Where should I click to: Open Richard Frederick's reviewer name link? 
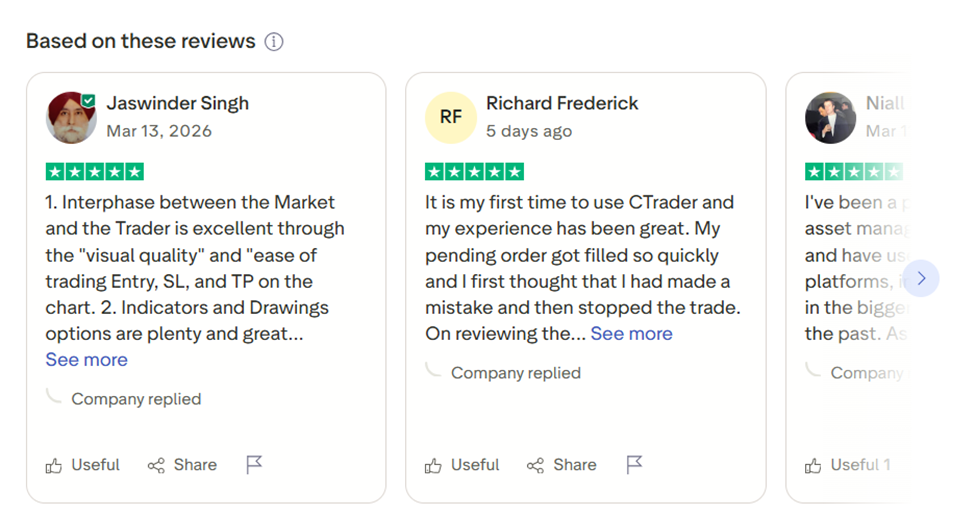point(562,103)
